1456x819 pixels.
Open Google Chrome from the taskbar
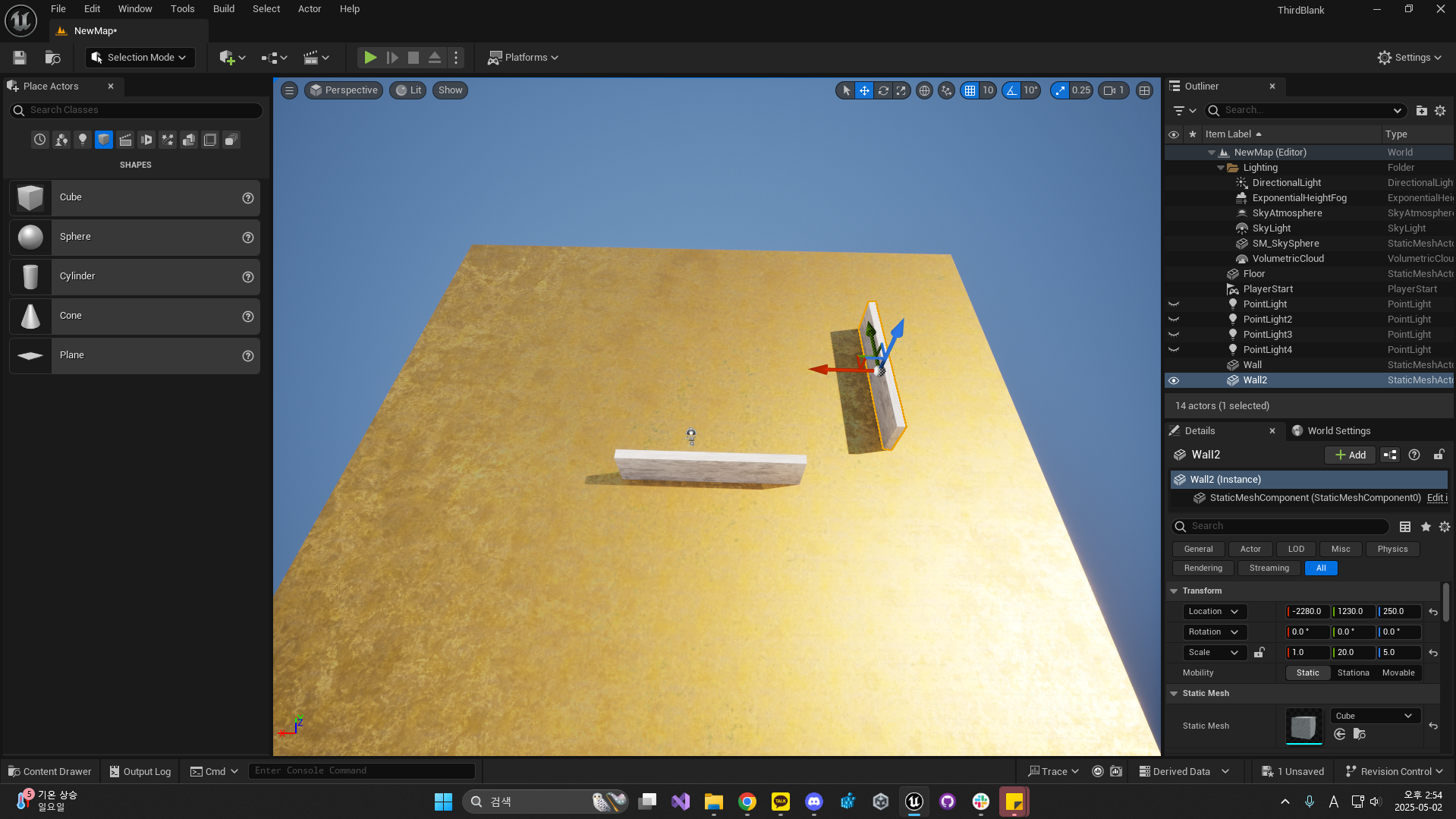pos(747,802)
